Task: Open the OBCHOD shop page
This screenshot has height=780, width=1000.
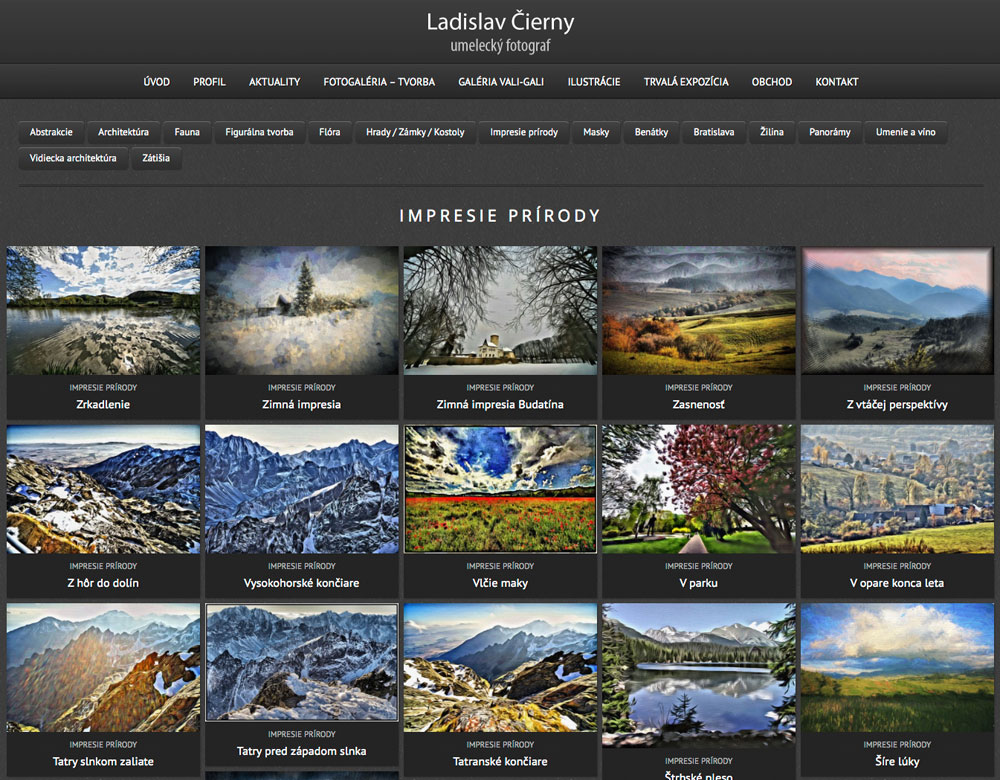Action: coord(772,82)
